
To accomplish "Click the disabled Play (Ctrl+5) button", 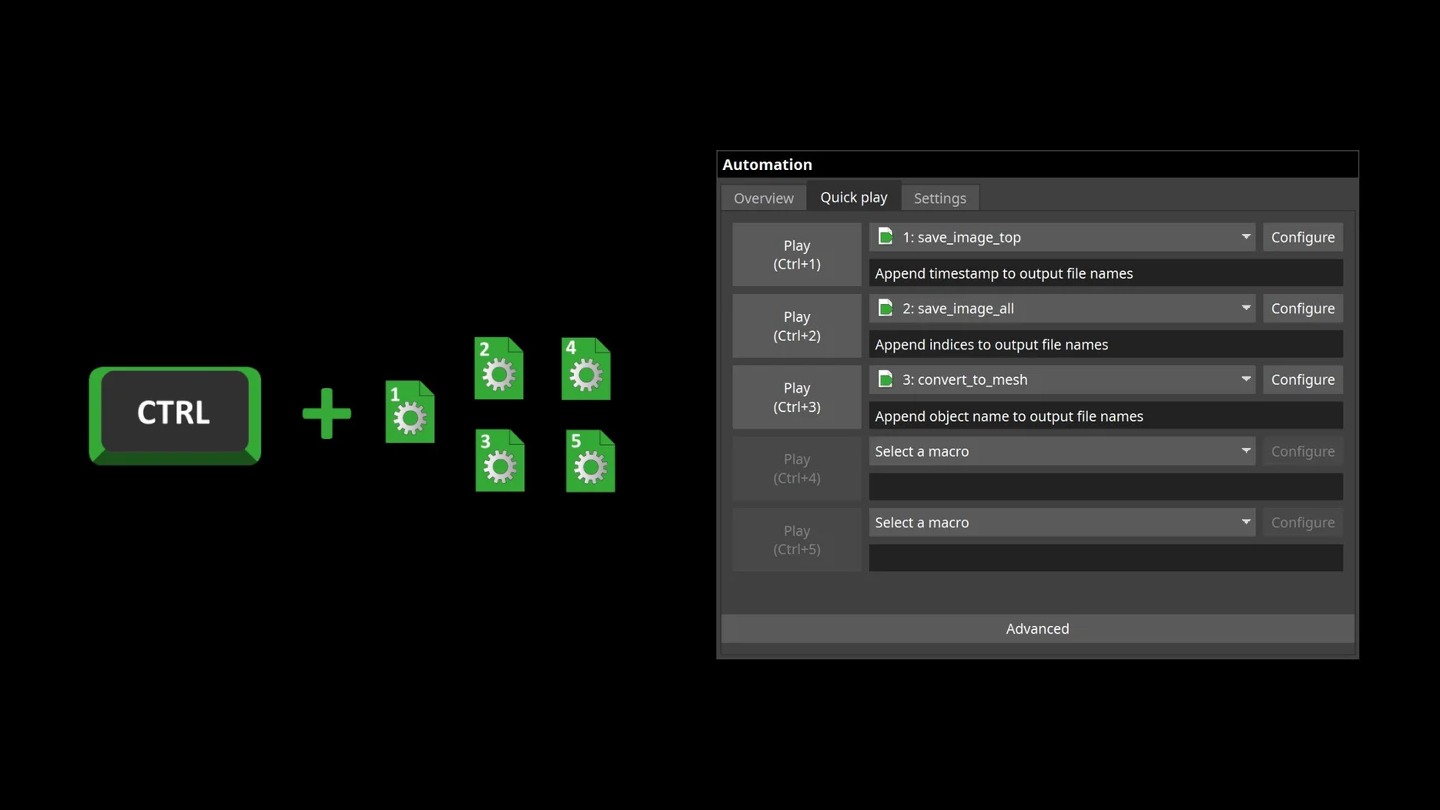I will (797, 540).
